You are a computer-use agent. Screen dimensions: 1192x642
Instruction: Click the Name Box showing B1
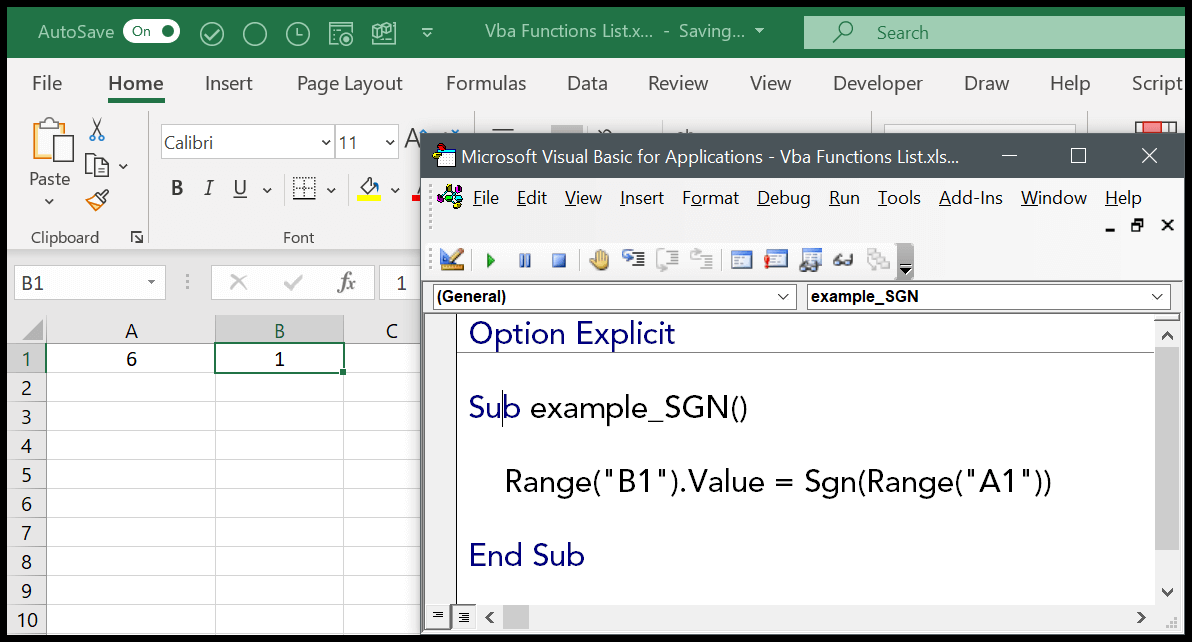pyautogui.click(x=80, y=283)
